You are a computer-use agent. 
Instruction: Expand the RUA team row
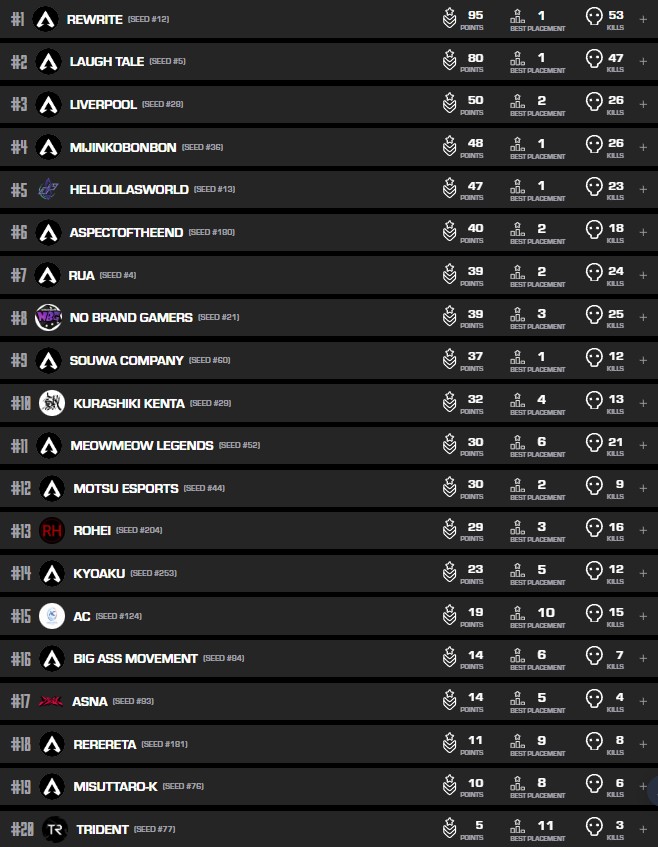pyautogui.click(x=643, y=275)
